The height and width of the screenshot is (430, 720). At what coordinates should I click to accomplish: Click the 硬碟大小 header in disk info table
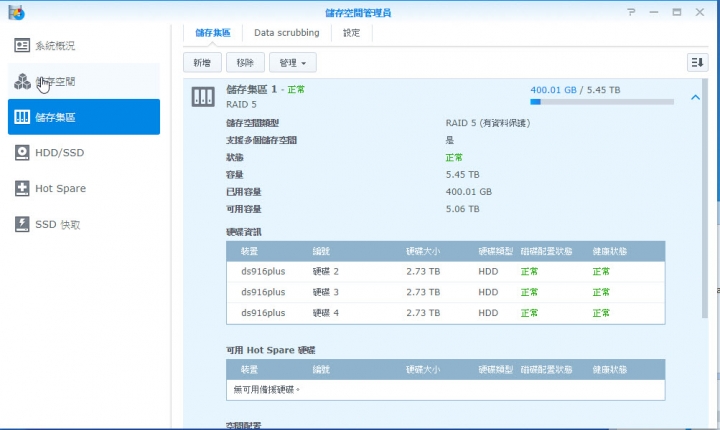tap(423, 251)
